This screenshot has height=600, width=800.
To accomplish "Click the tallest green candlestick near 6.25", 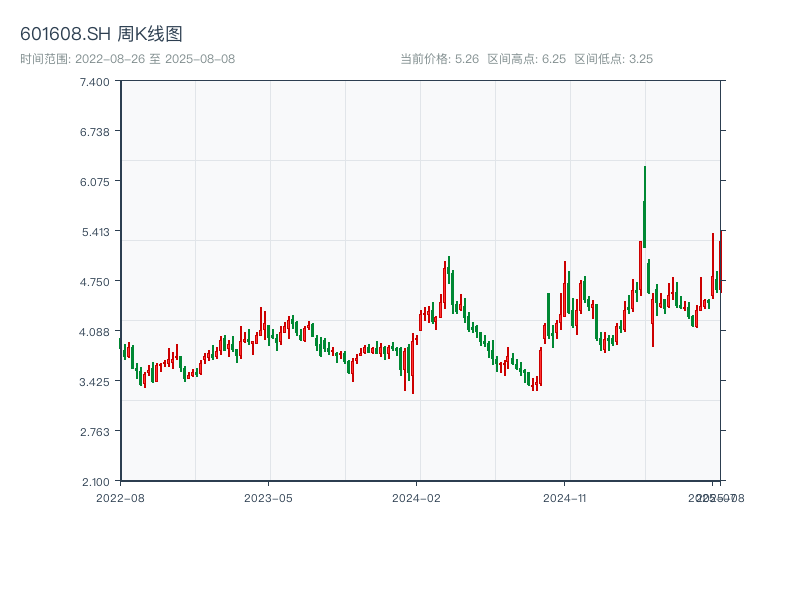I will tap(645, 206).
